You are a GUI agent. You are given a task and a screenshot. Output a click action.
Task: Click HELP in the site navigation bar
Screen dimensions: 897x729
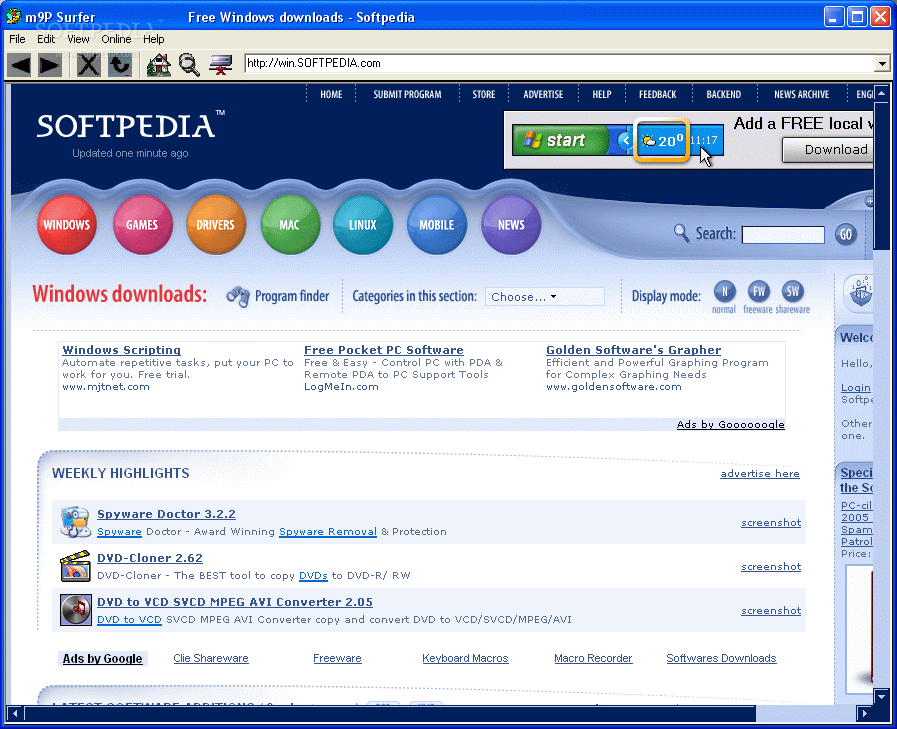pos(602,94)
